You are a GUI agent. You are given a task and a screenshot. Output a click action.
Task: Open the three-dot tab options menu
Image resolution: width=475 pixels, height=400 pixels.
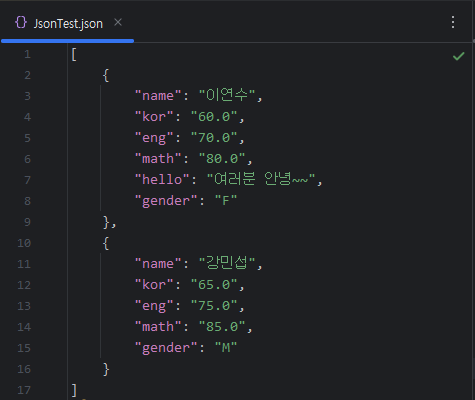coord(453,22)
